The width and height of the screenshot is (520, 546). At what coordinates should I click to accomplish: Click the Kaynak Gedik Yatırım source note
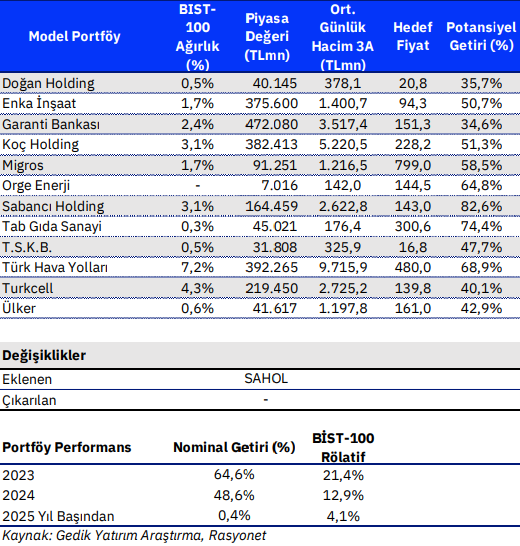click(134, 536)
